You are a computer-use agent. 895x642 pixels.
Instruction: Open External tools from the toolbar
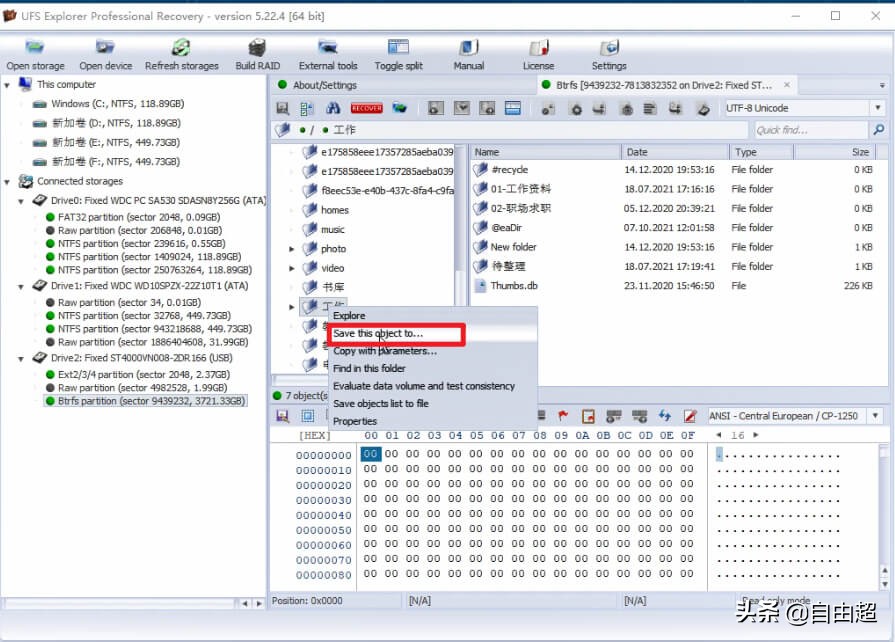pyautogui.click(x=328, y=47)
